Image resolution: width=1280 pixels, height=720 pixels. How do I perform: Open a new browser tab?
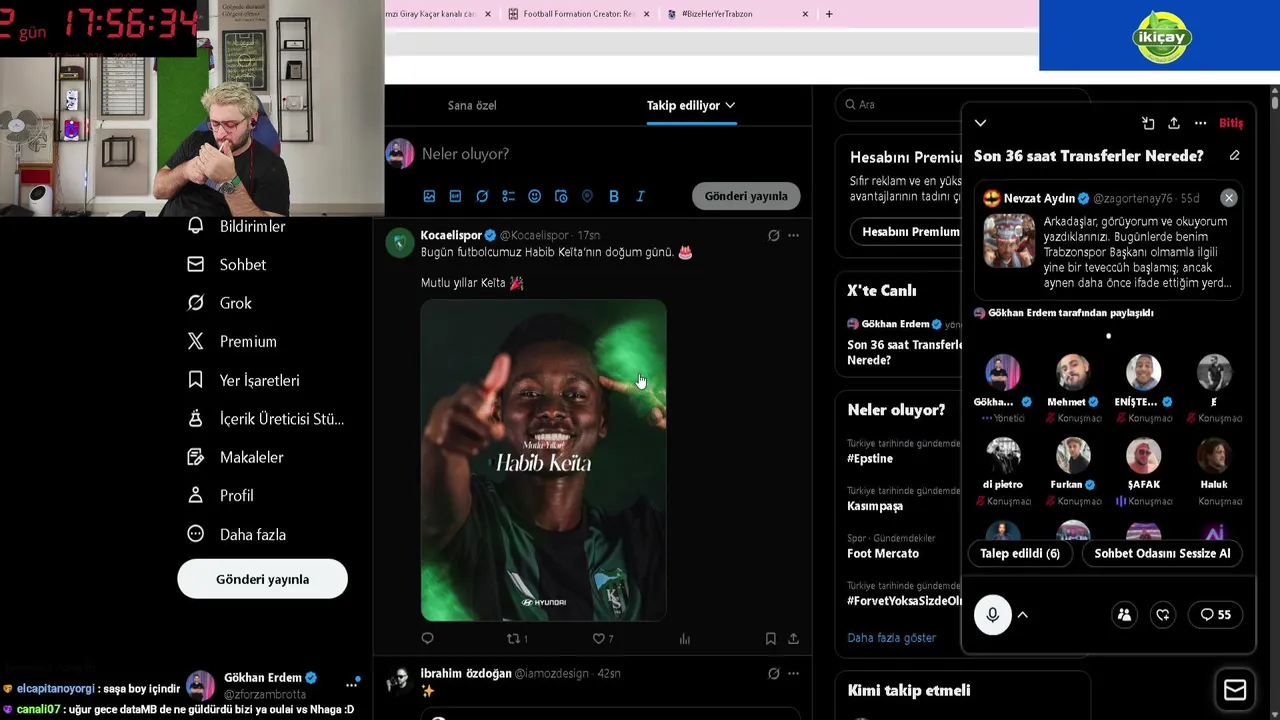coord(829,14)
